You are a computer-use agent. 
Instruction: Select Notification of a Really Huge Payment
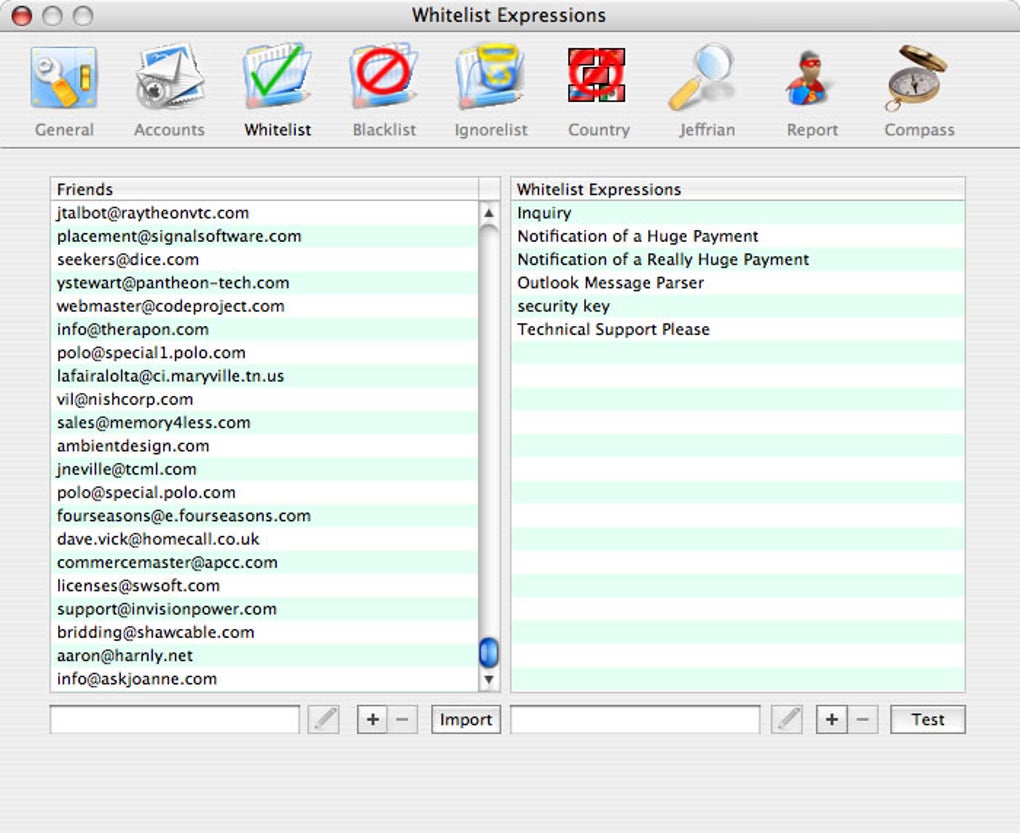738,259
